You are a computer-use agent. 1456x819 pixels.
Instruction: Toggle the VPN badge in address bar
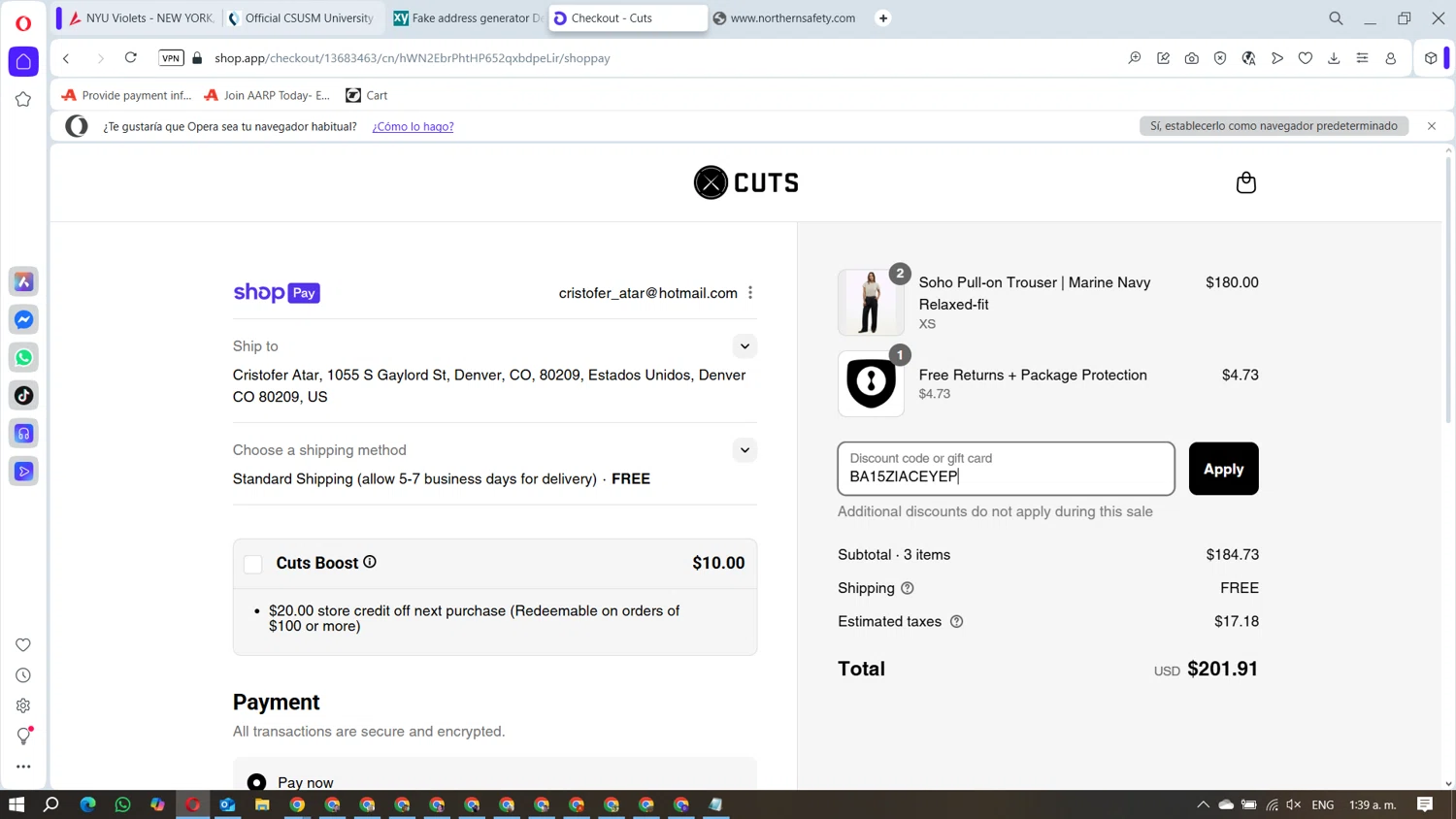[x=171, y=58]
